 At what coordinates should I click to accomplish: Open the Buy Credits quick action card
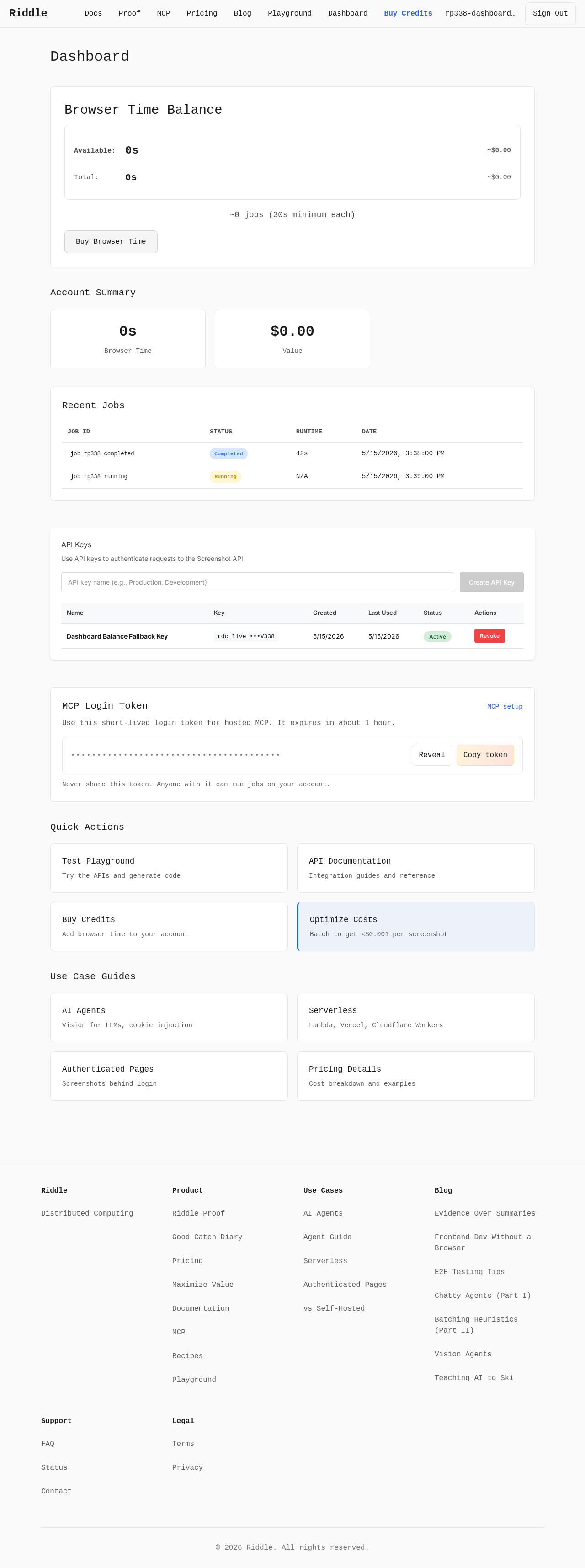[x=169, y=927]
